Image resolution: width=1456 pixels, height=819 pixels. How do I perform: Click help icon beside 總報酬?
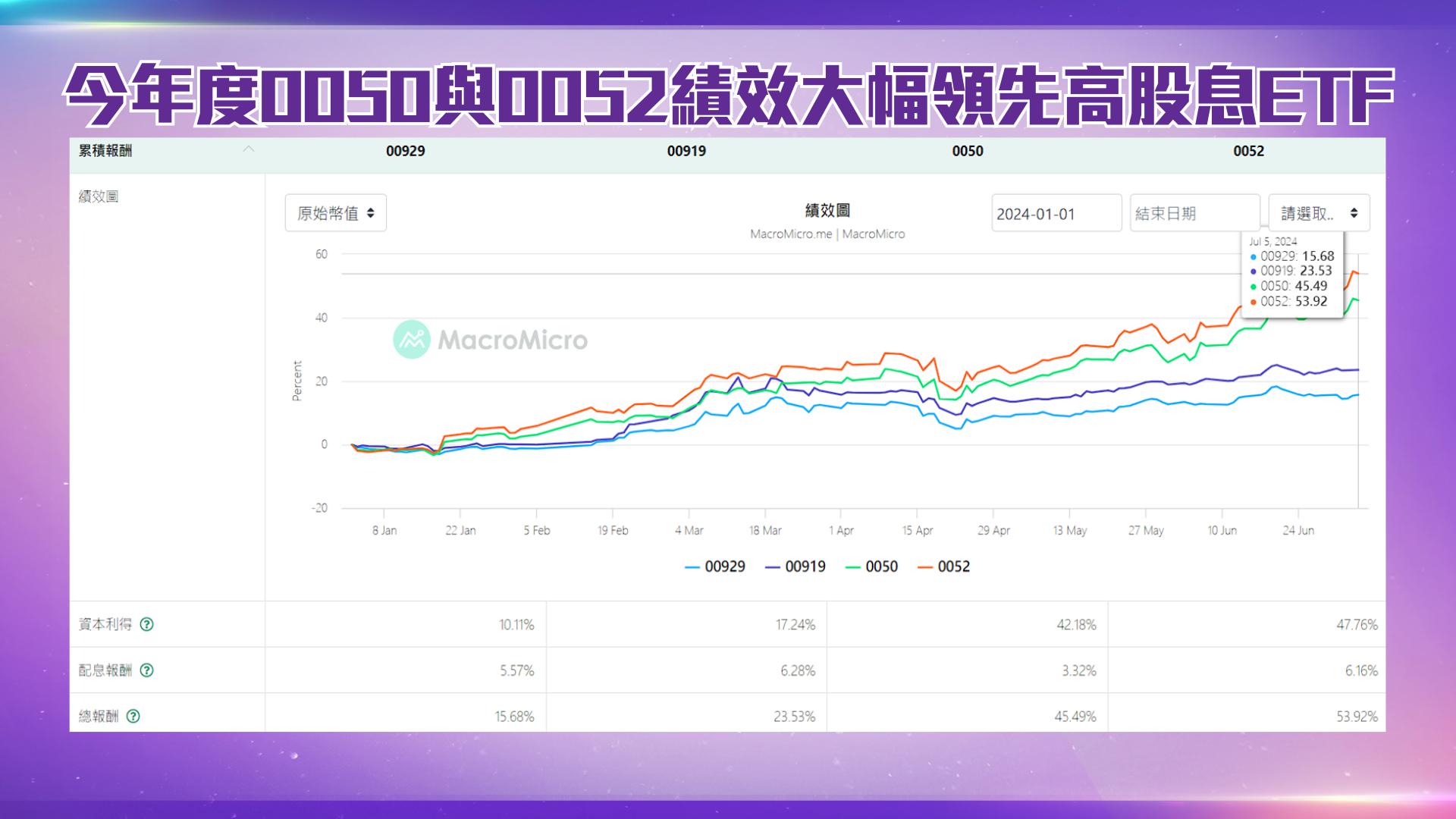pyautogui.click(x=133, y=716)
